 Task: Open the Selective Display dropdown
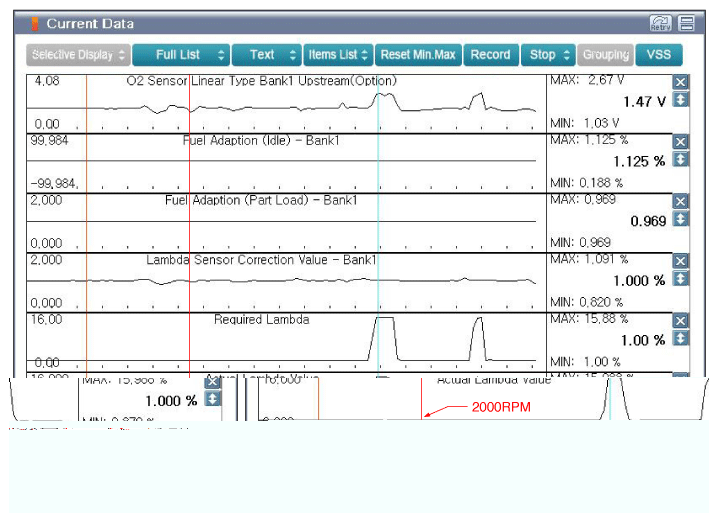tap(78, 55)
